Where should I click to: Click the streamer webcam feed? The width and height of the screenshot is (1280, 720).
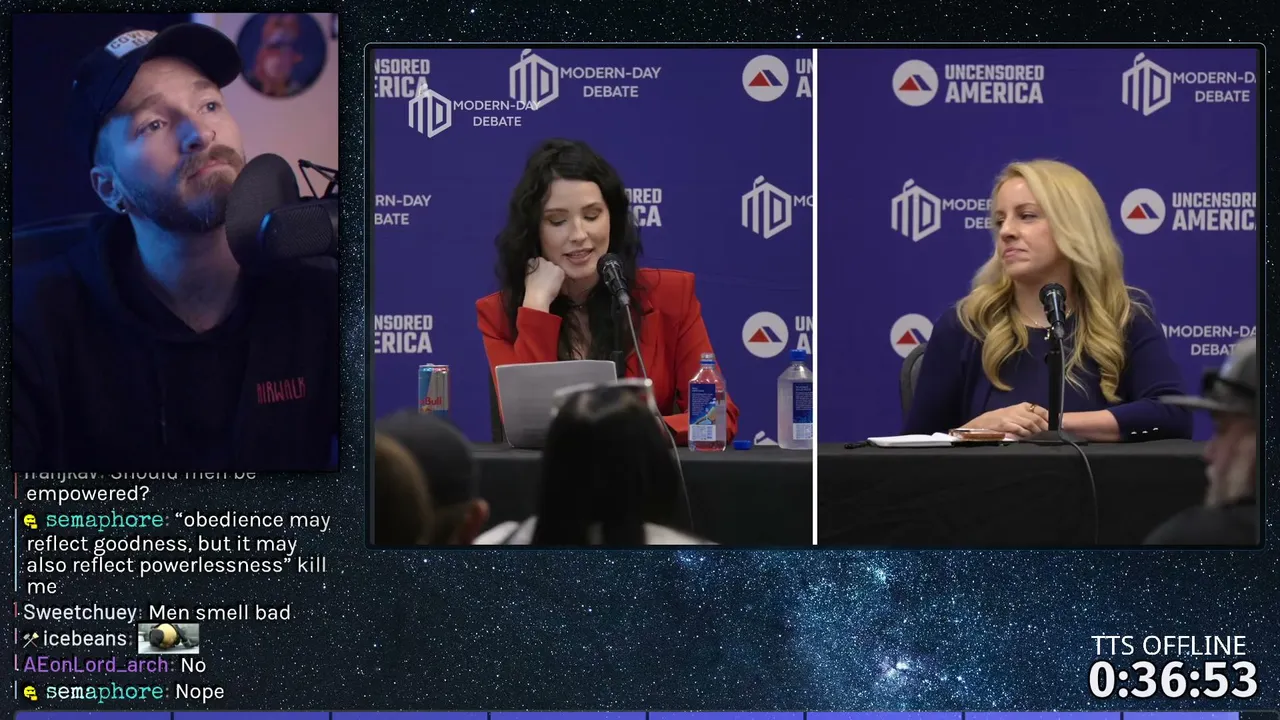click(175, 240)
